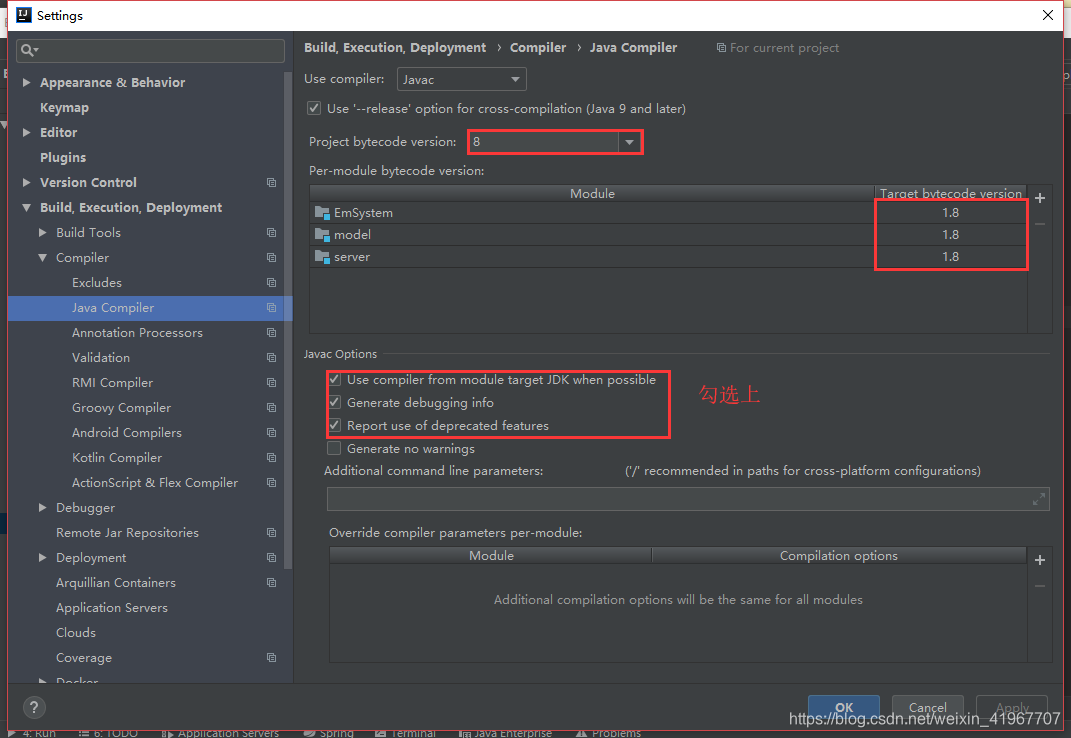Screen dimensions: 1071x738
Task: Focus the settings search field
Action: (x=150, y=51)
